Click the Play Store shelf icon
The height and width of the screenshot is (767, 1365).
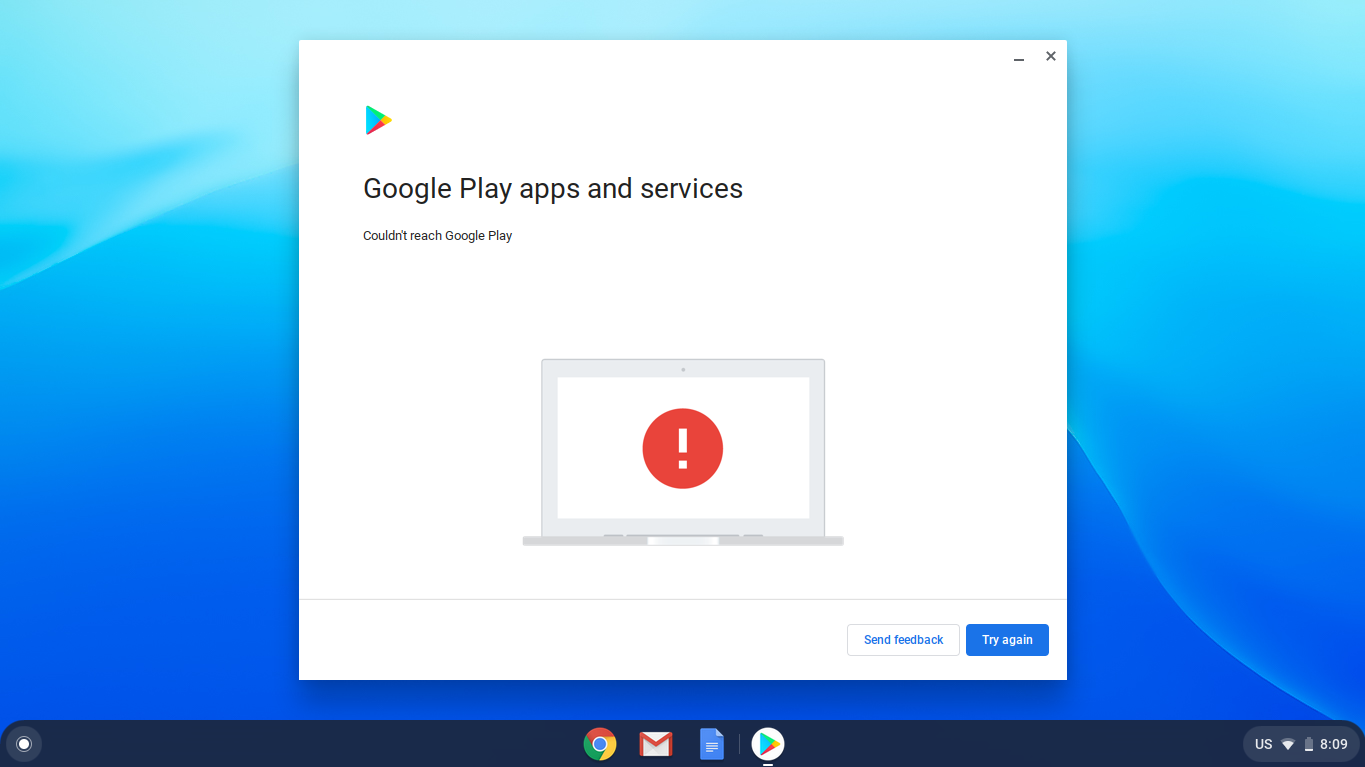click(768, 744)
